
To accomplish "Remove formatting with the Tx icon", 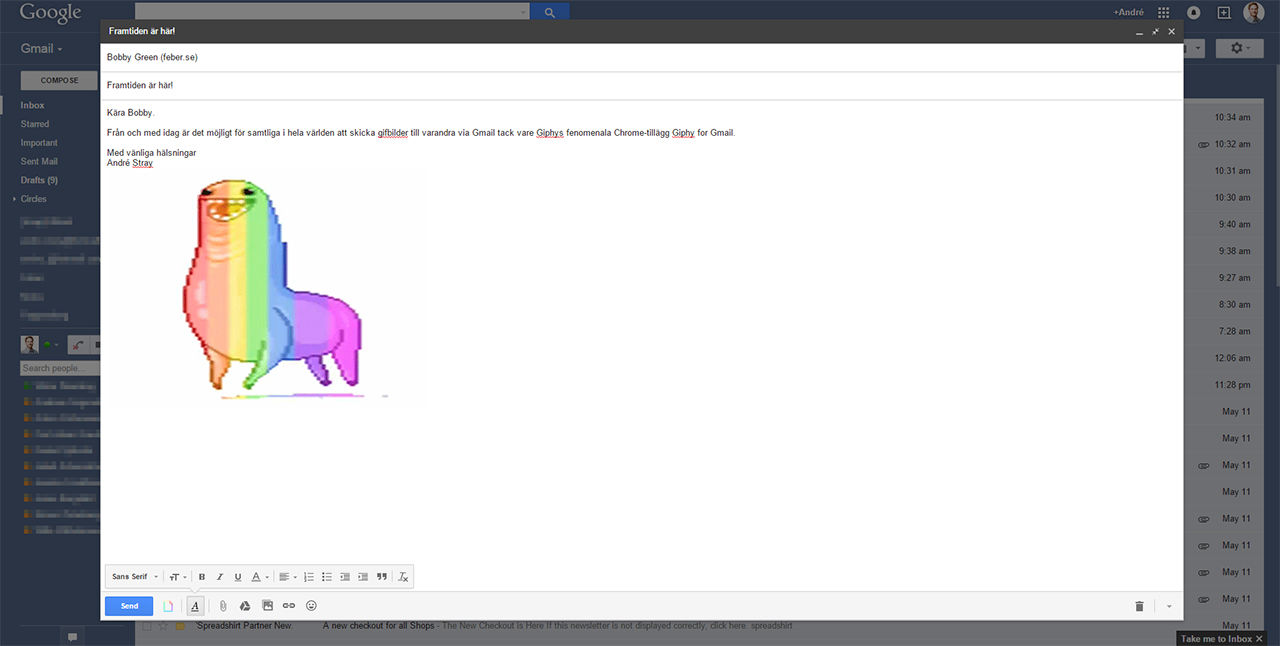I will pyautogui.click(x=403, y=577).
